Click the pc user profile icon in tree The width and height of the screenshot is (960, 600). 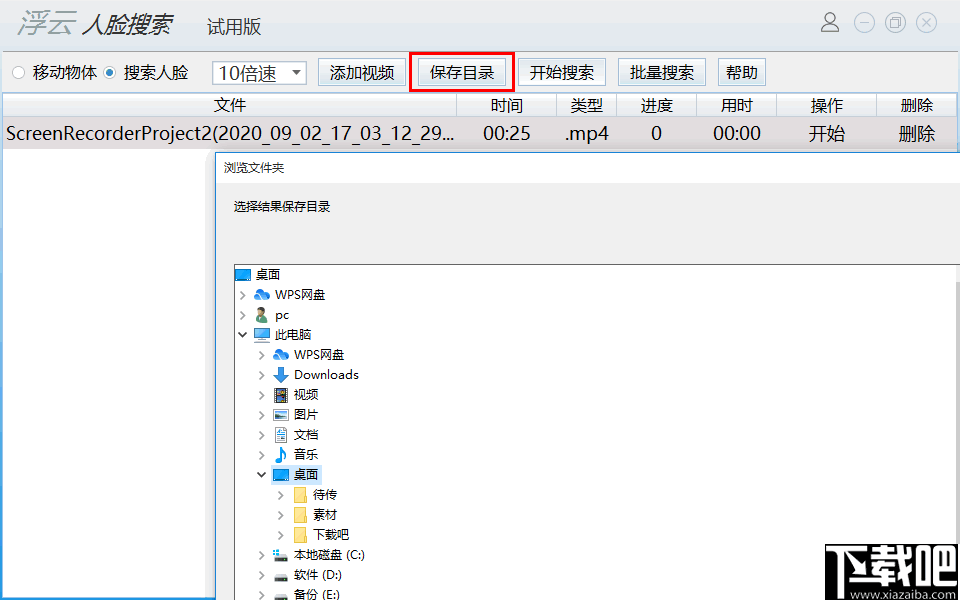[x=261, y=314]
